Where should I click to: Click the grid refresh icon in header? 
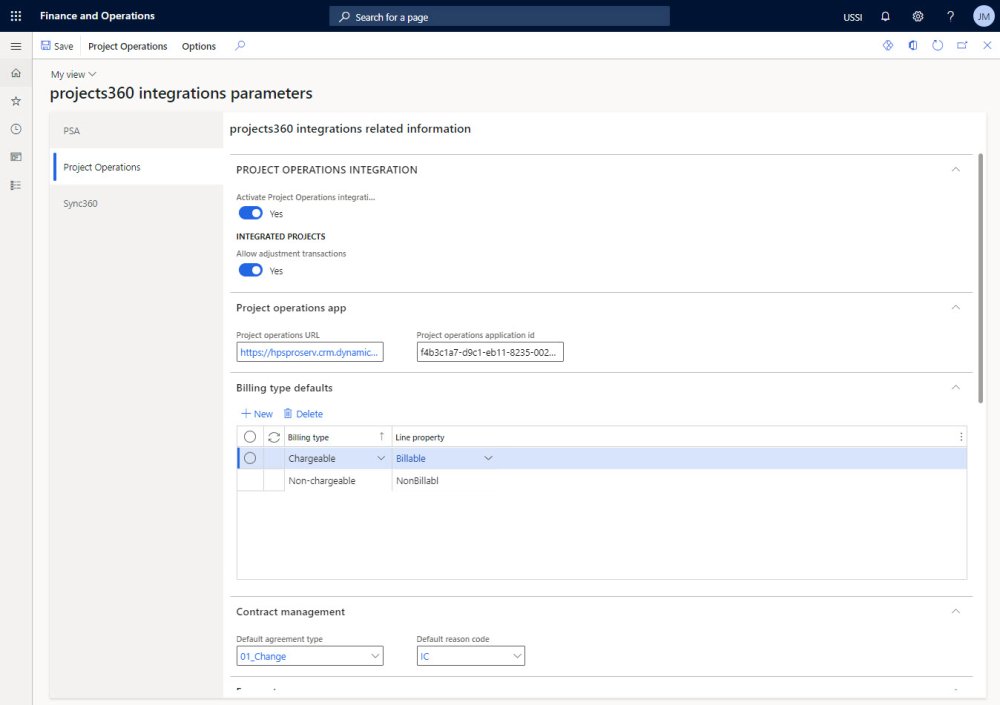pos(274,437)
